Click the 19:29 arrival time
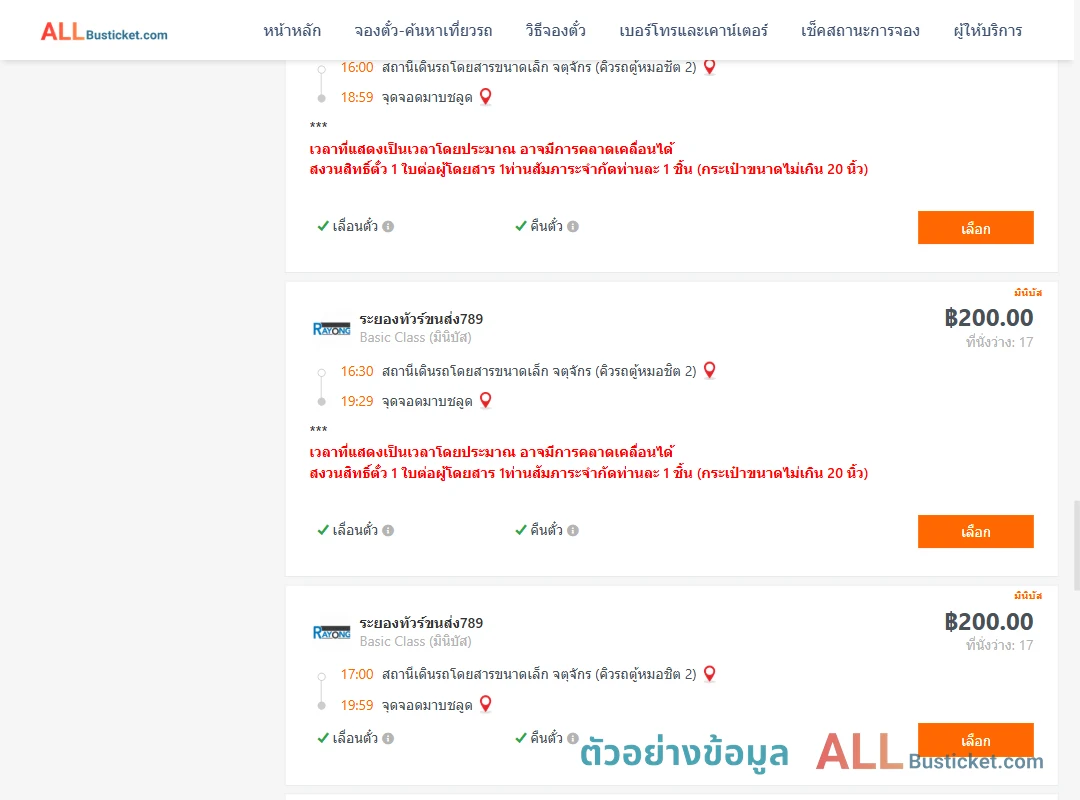Screen dimensions: 1080x800 click(357, 401)
